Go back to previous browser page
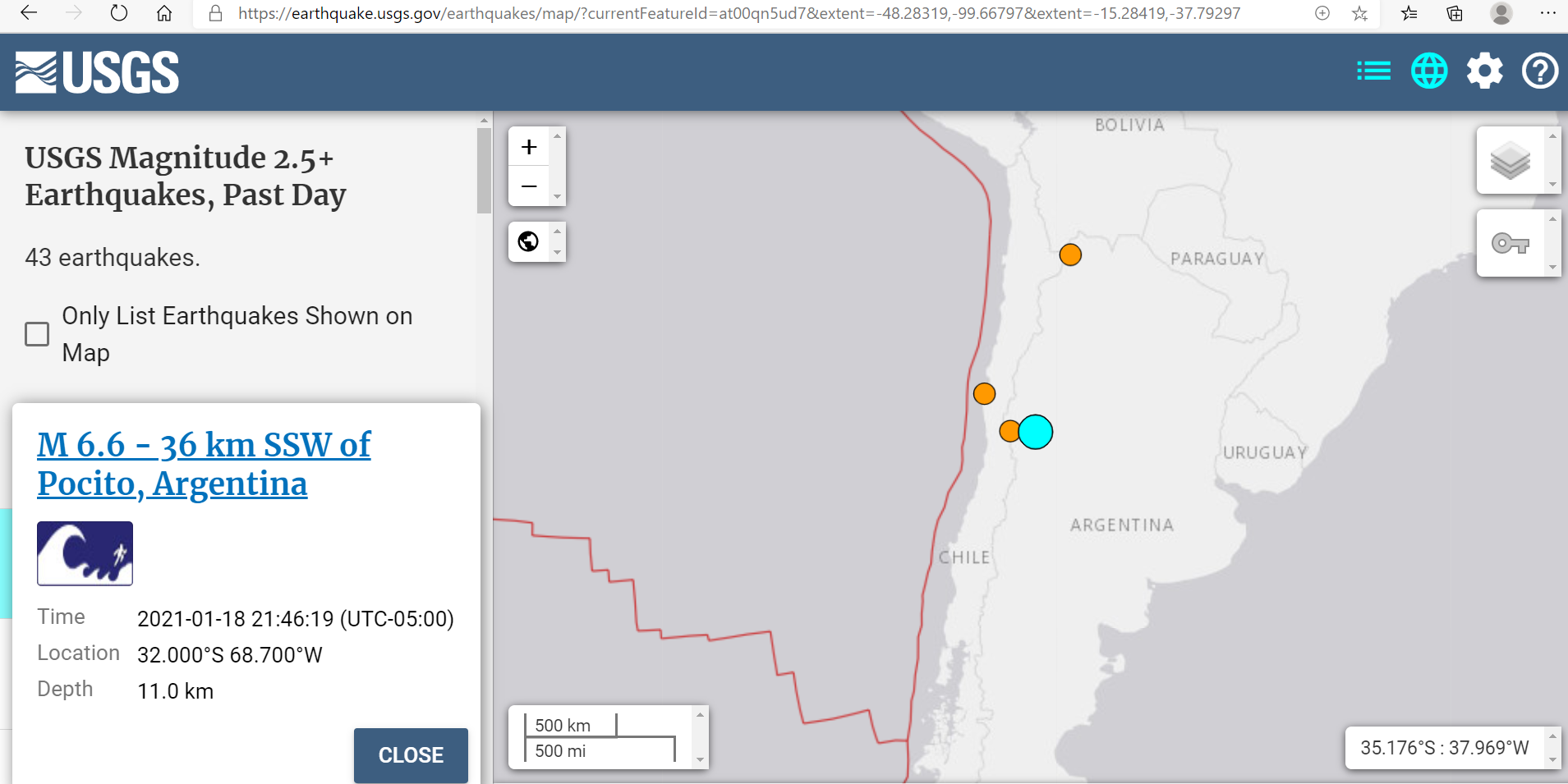The height and width of the screenshot is (784, 1568). click(29, 13)
